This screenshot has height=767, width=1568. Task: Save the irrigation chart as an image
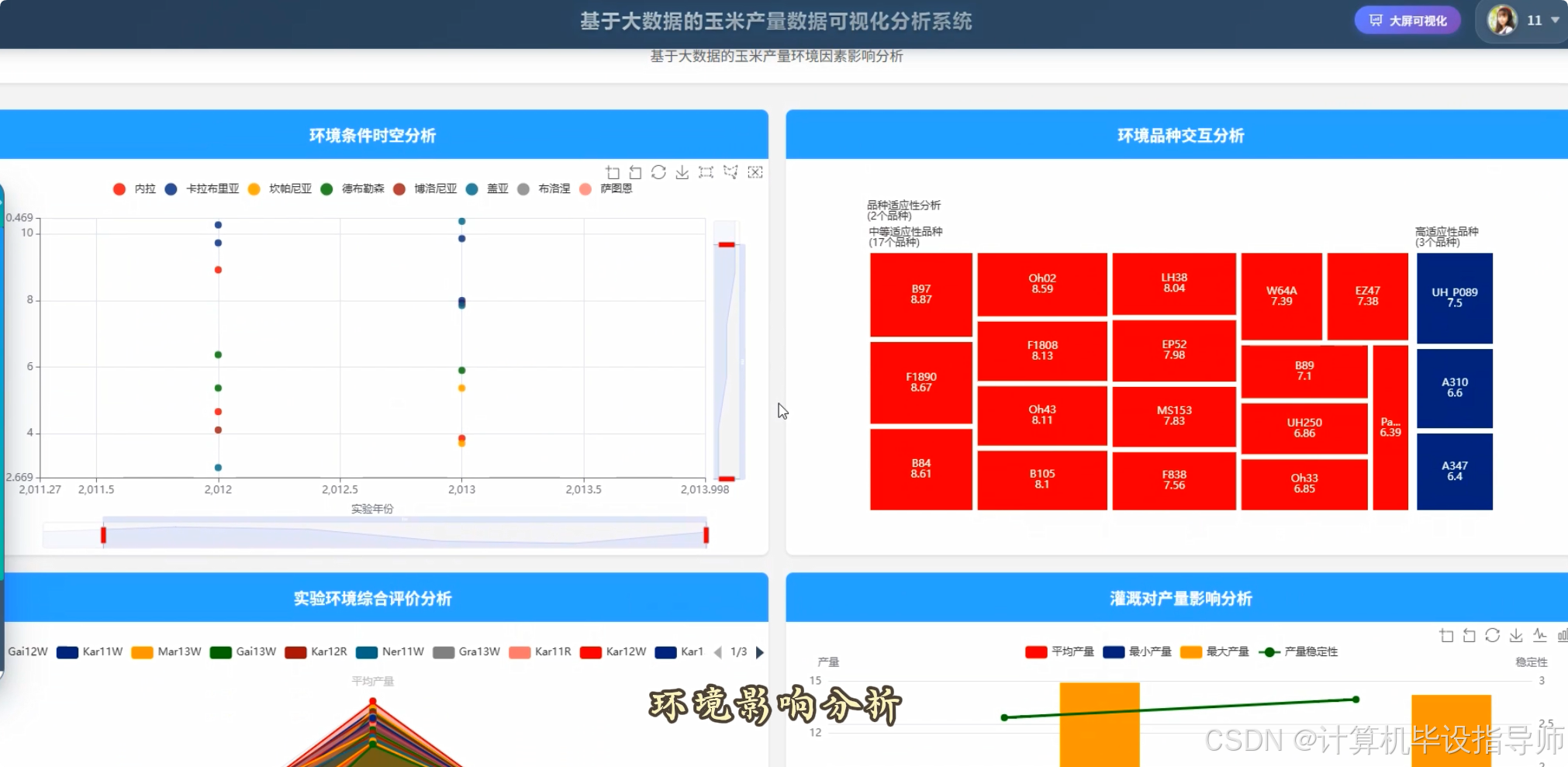pyautogui.click(x=1516, y=636)
